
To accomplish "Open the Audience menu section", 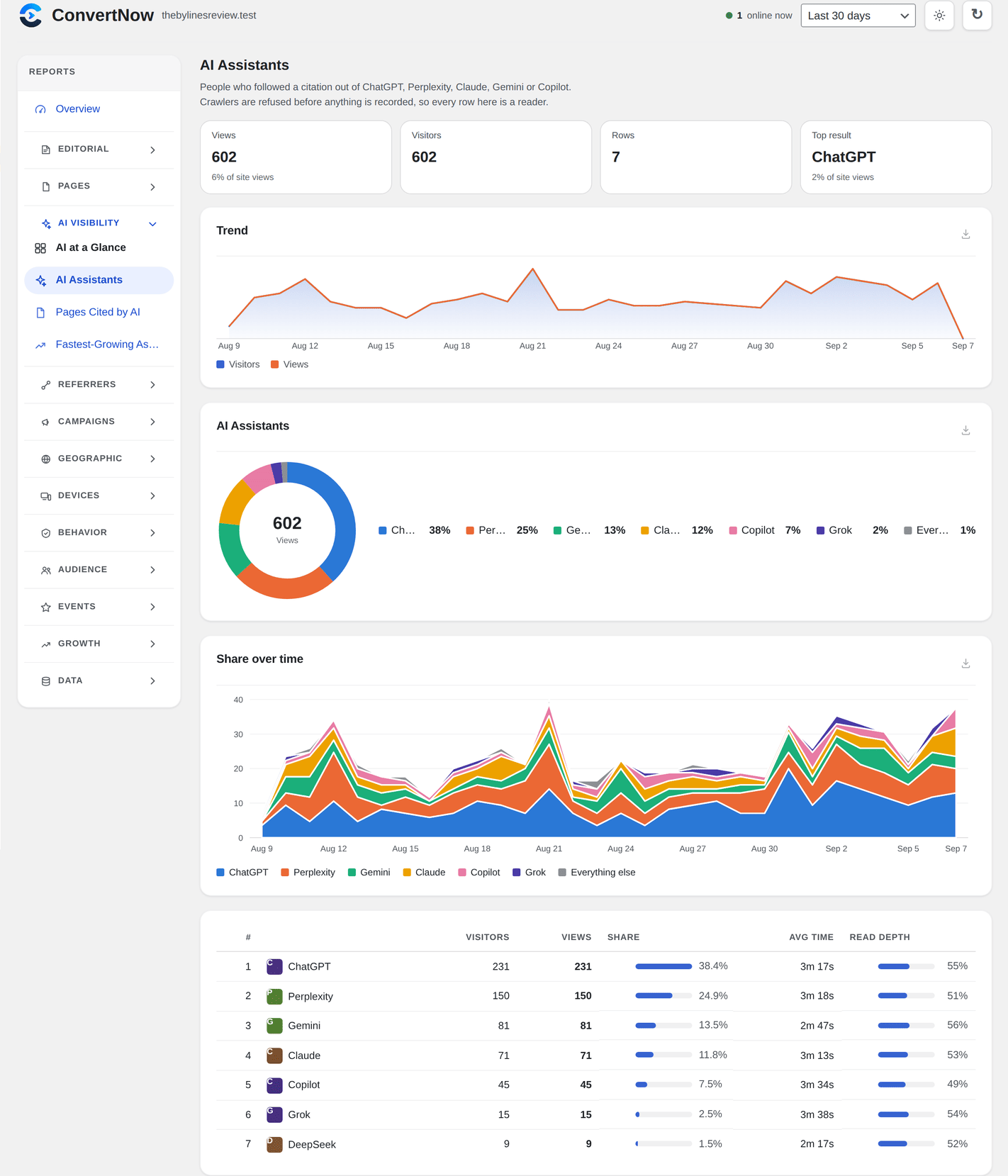I will coord(99,570).
